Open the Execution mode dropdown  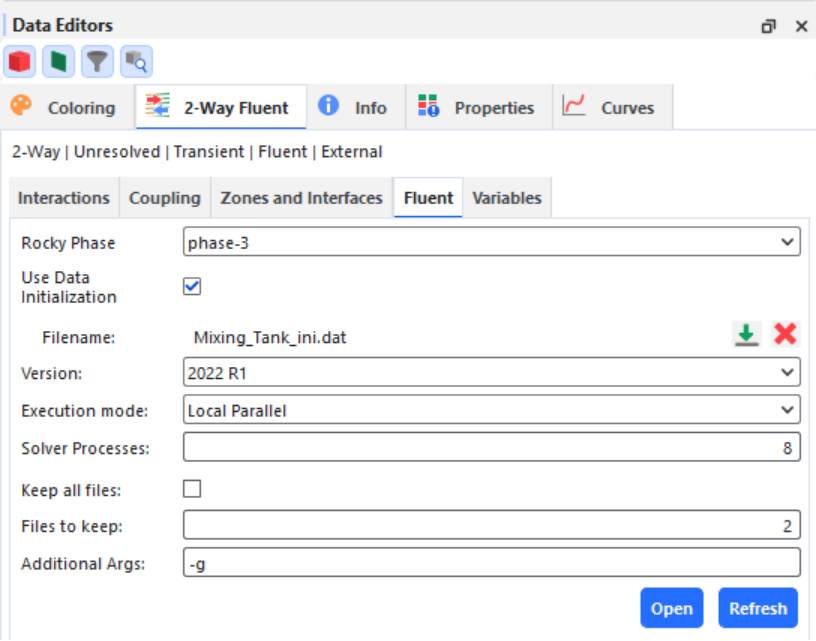[491, 410]
